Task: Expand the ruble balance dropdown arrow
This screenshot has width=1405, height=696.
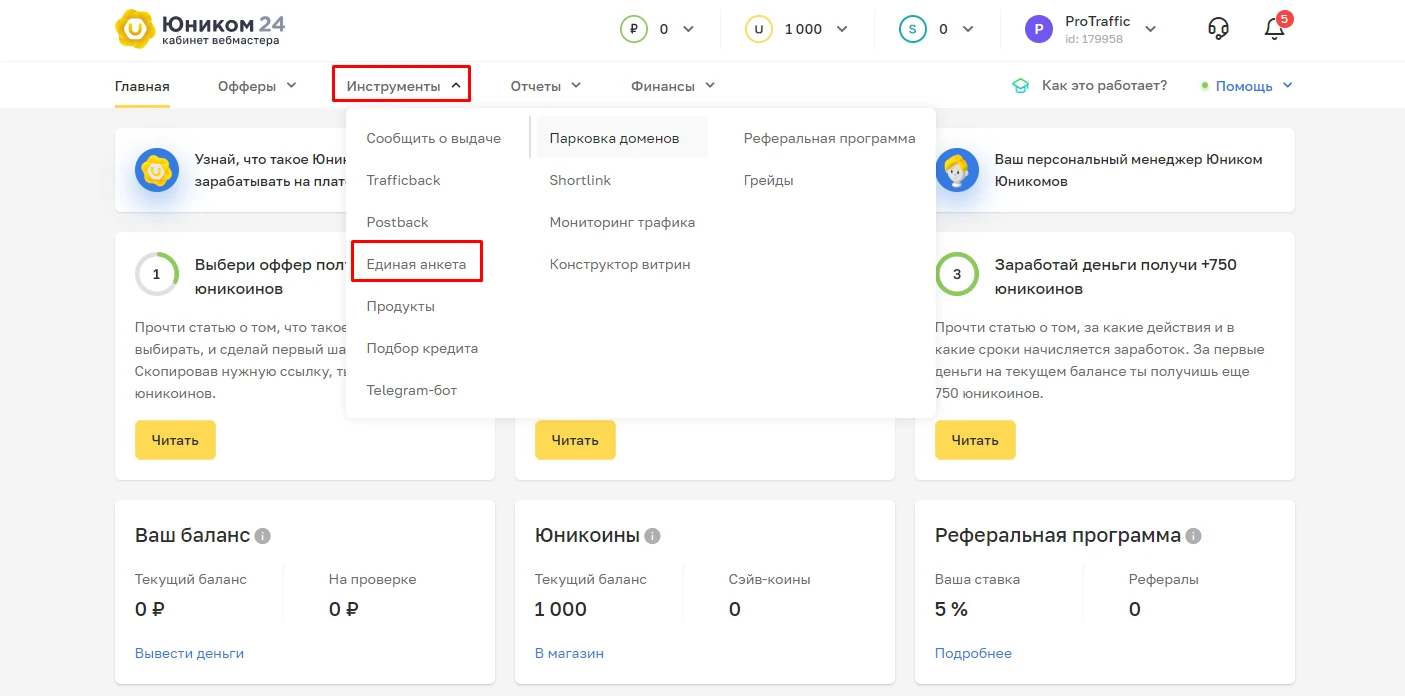Action: [x=688, y=29]
